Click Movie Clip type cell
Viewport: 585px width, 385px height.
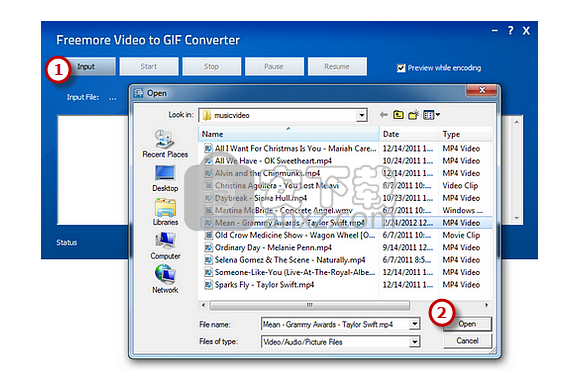pos(461,235)
